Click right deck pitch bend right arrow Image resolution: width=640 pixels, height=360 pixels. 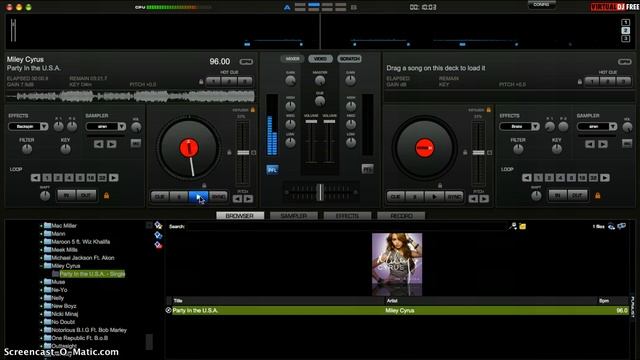[x=484, y=199]
